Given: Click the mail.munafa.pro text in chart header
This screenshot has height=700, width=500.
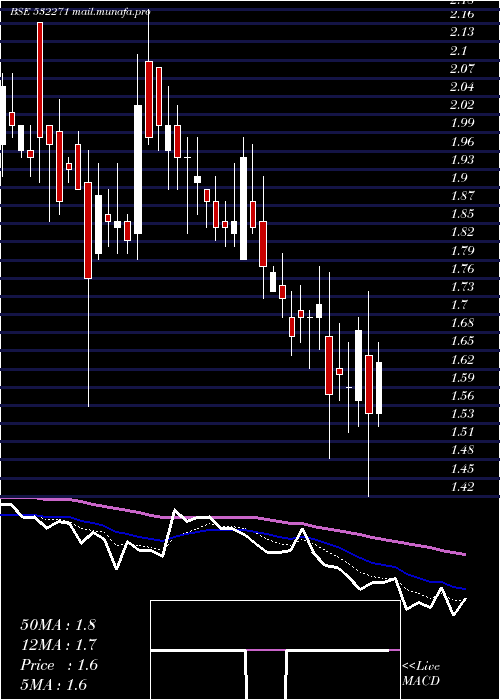Looking at the screenshot, I should (110, 12).
